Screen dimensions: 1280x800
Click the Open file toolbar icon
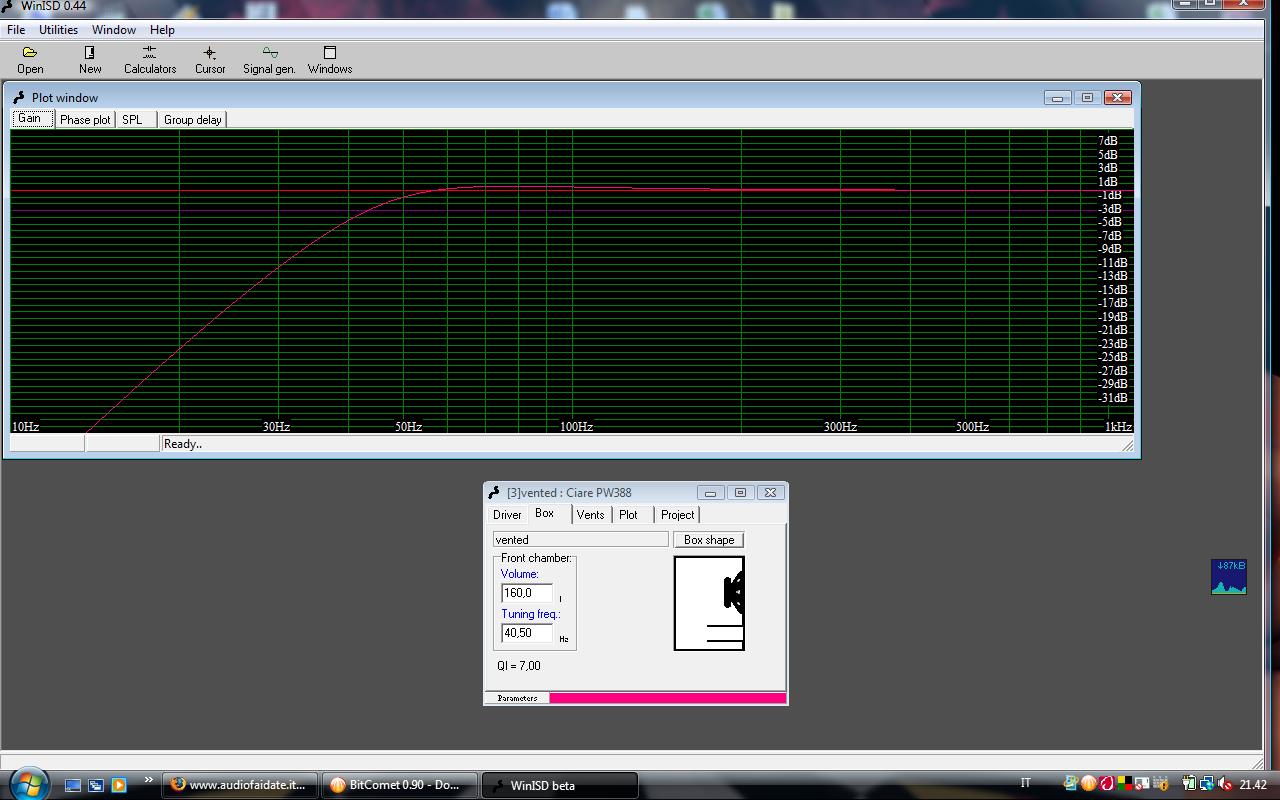[x=30, y=59]
